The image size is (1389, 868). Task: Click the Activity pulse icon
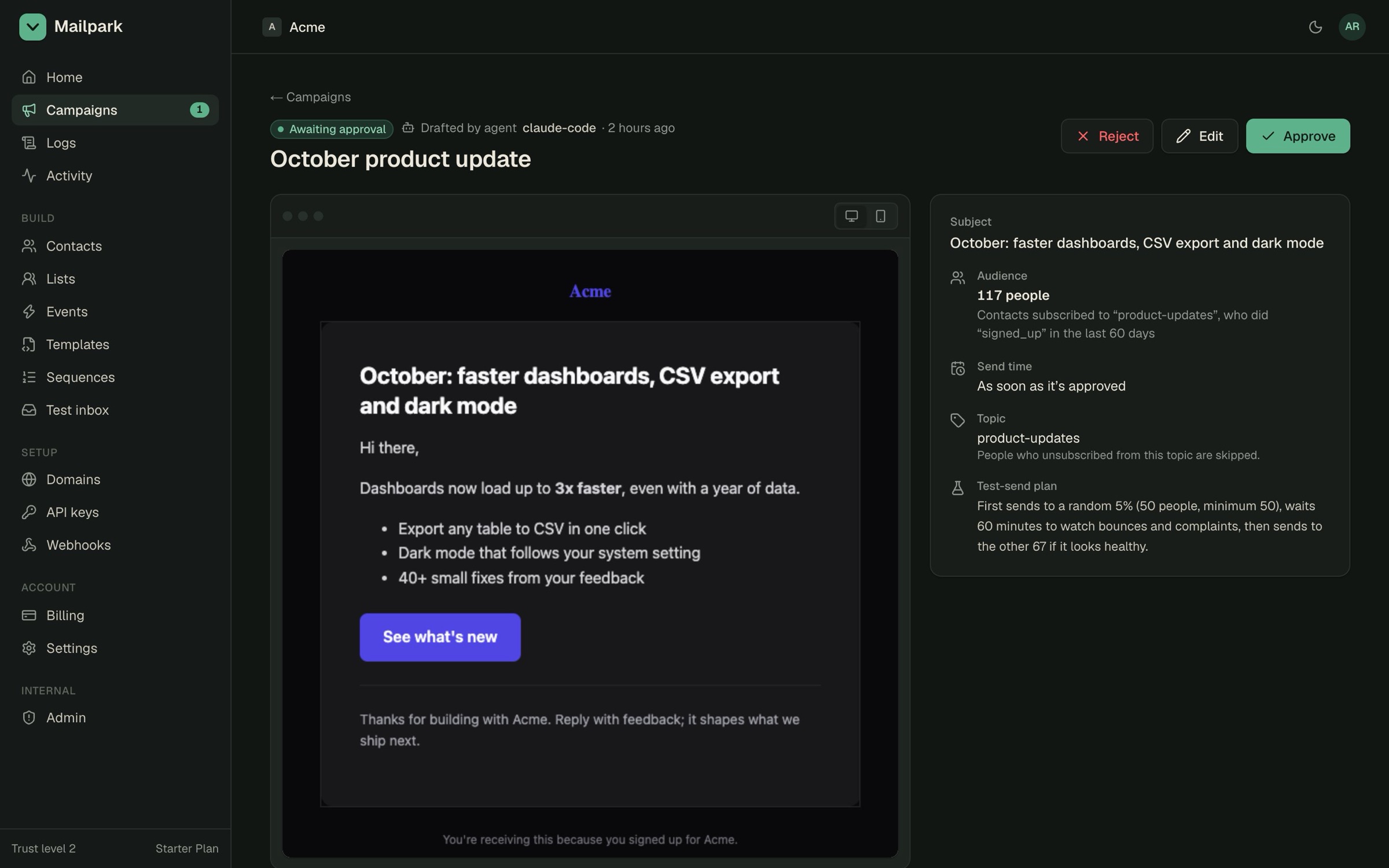(x=29, y=175)
